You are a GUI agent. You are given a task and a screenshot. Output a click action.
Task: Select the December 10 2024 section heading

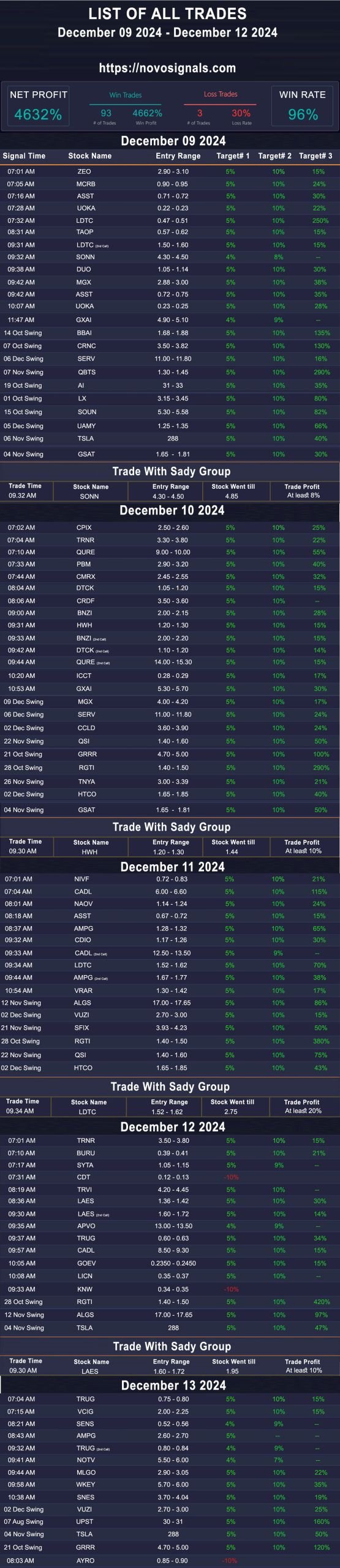point(172,510)
